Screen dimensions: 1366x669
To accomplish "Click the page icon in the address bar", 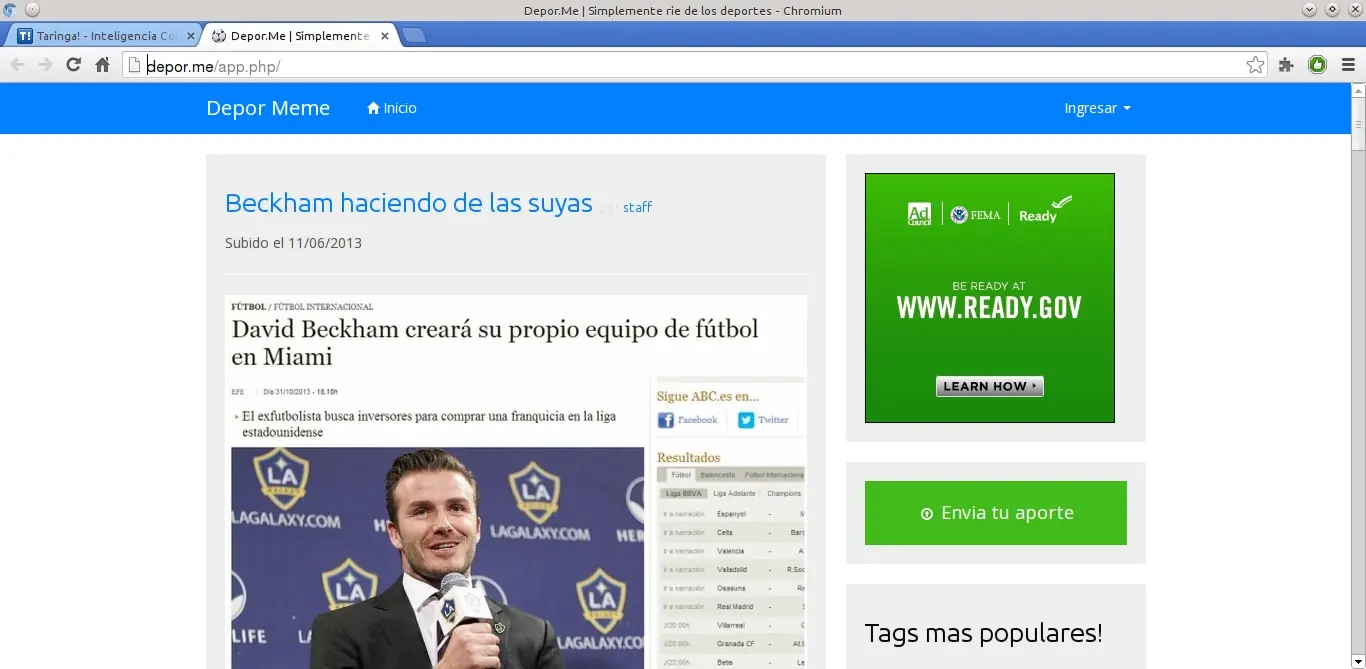I will pos(135,65).
